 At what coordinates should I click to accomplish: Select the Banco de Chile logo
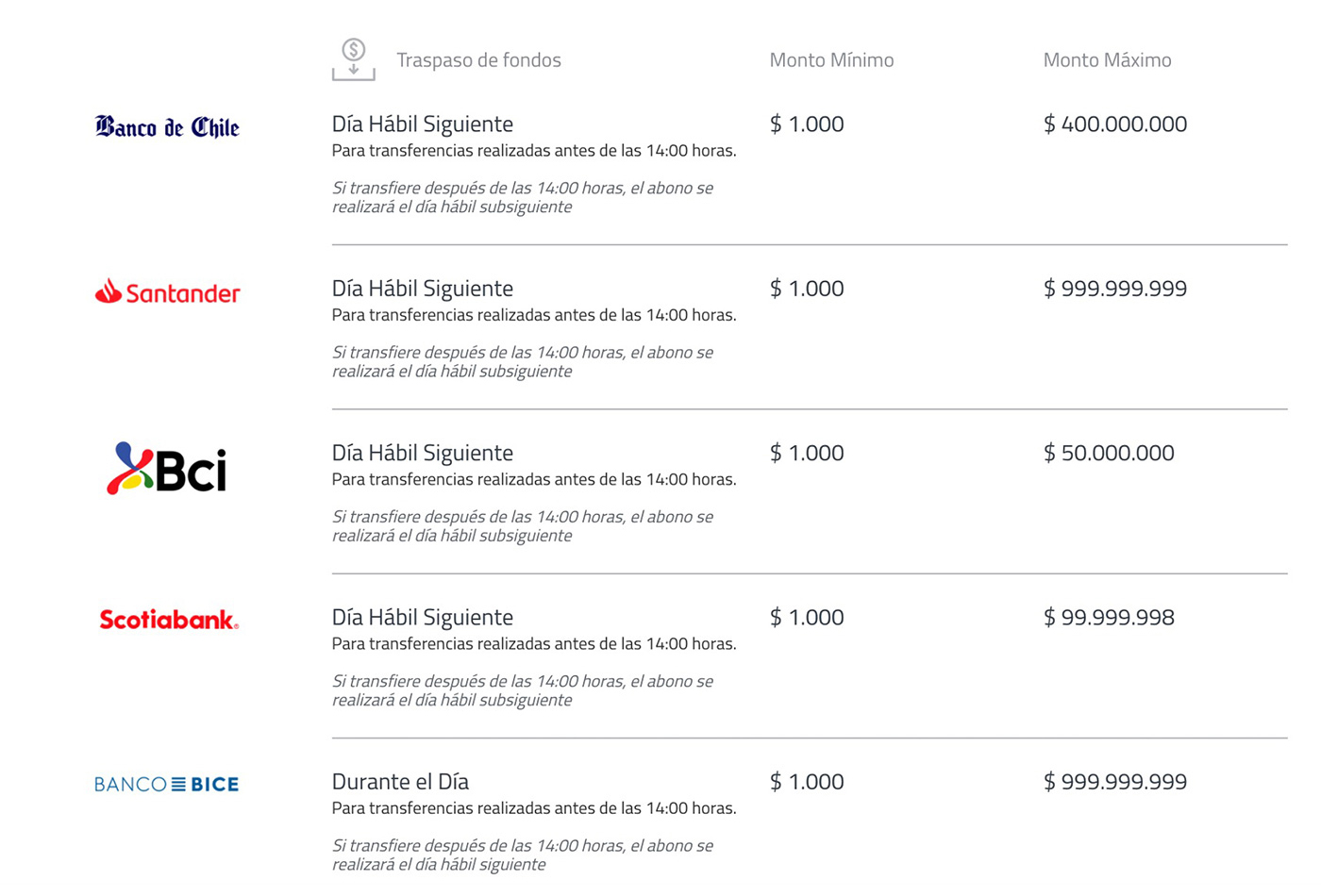tap(167, 127)
